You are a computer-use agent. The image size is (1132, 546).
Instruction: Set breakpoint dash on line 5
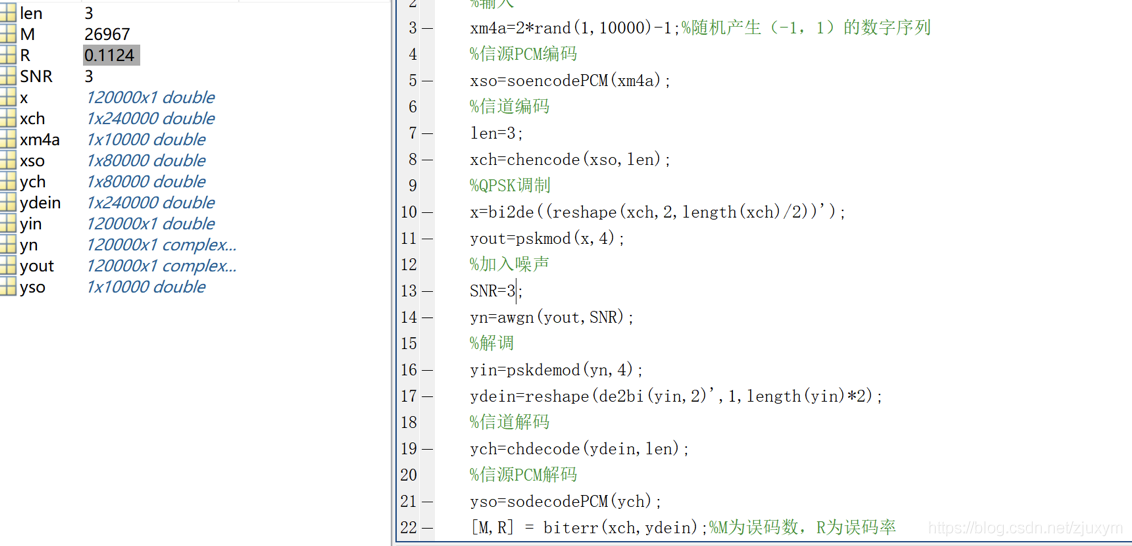(x=427, y=81)
